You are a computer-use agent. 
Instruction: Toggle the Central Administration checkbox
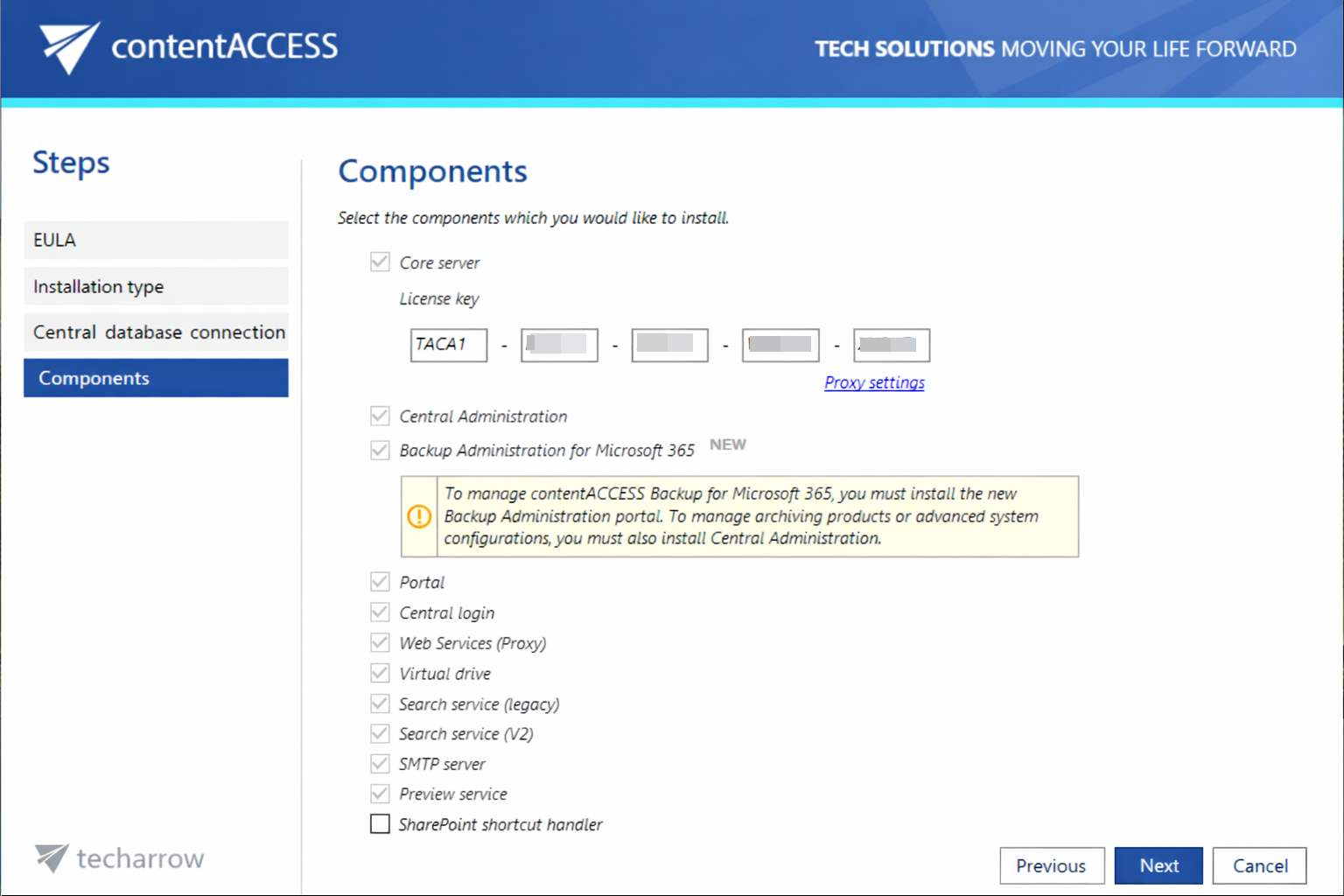380,416
